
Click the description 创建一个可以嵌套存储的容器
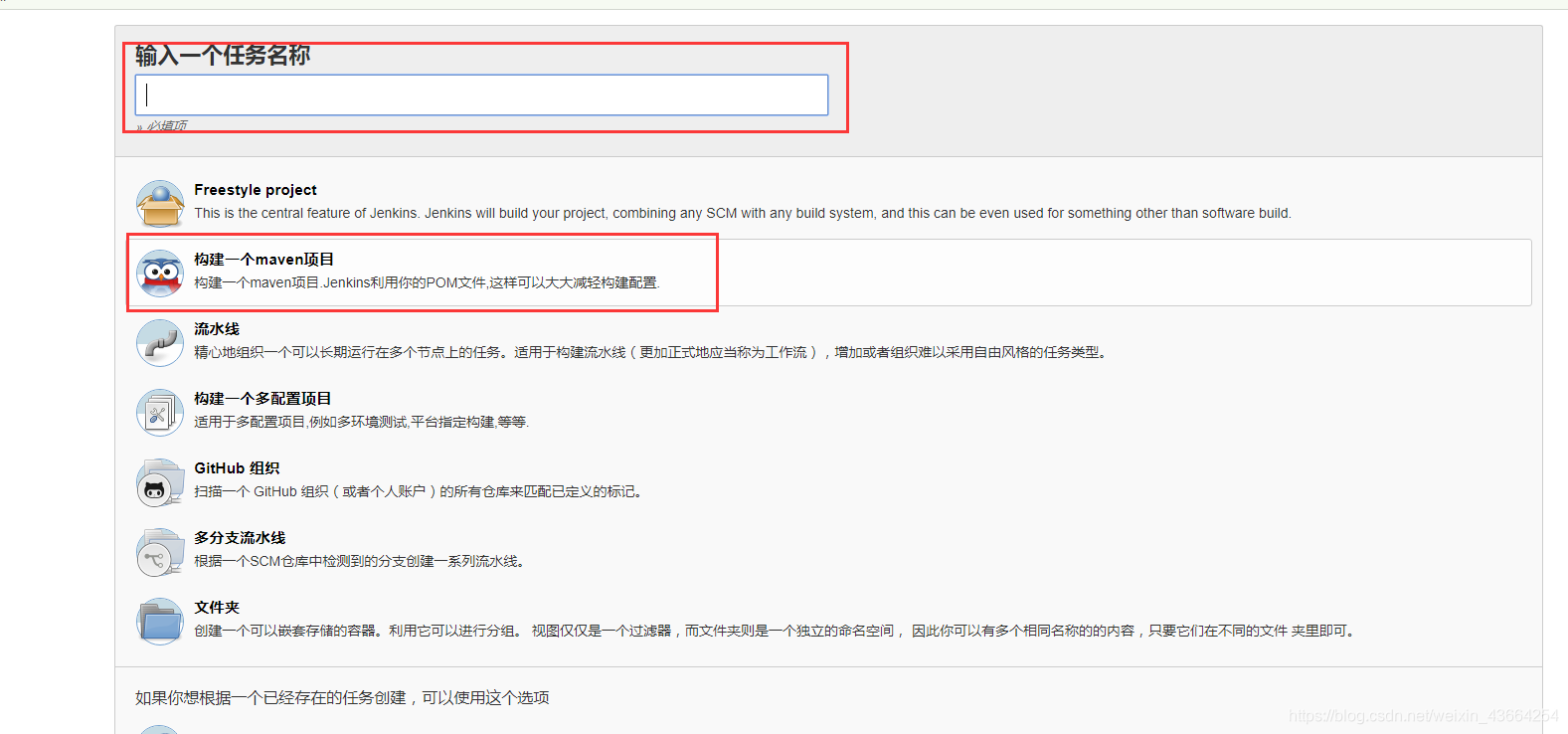pos(777,631)
